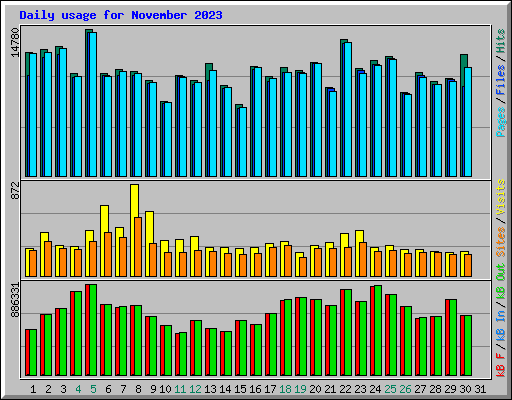Click day 22 label on x-axis

pos(345,389)
